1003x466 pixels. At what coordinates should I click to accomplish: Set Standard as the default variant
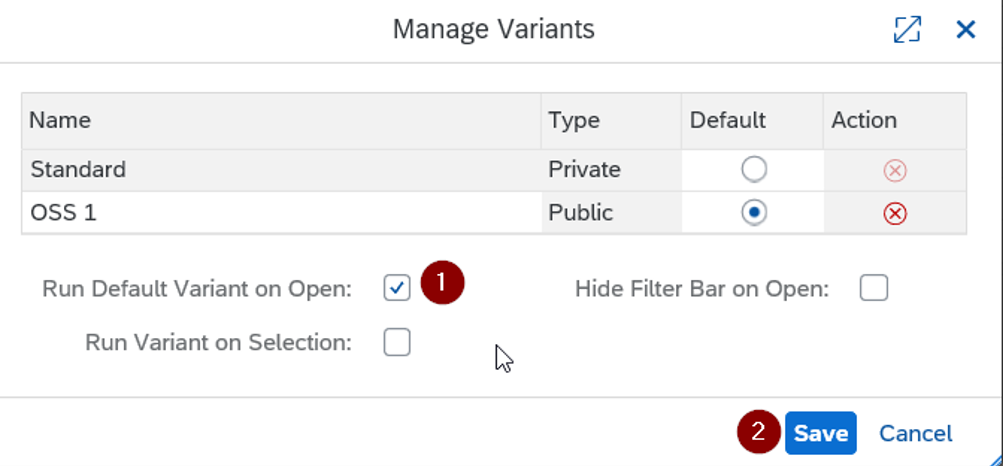[754, 169]
